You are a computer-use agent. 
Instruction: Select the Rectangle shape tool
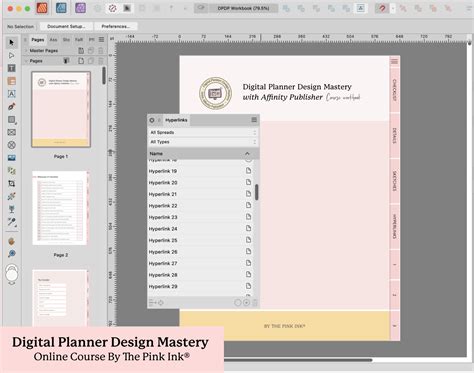(12, 119)
